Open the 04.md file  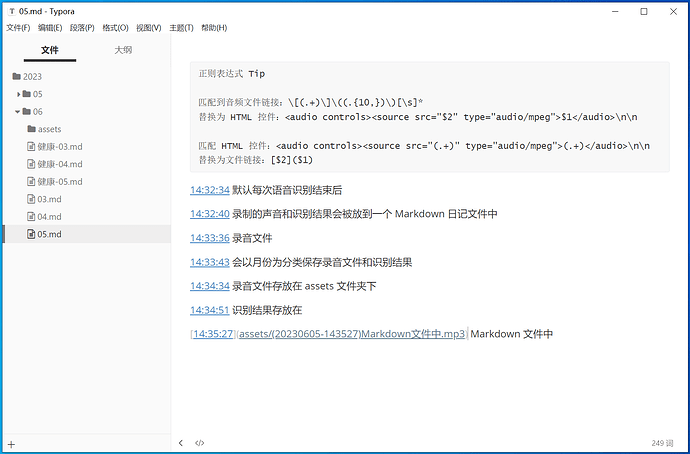click(49, 217)
